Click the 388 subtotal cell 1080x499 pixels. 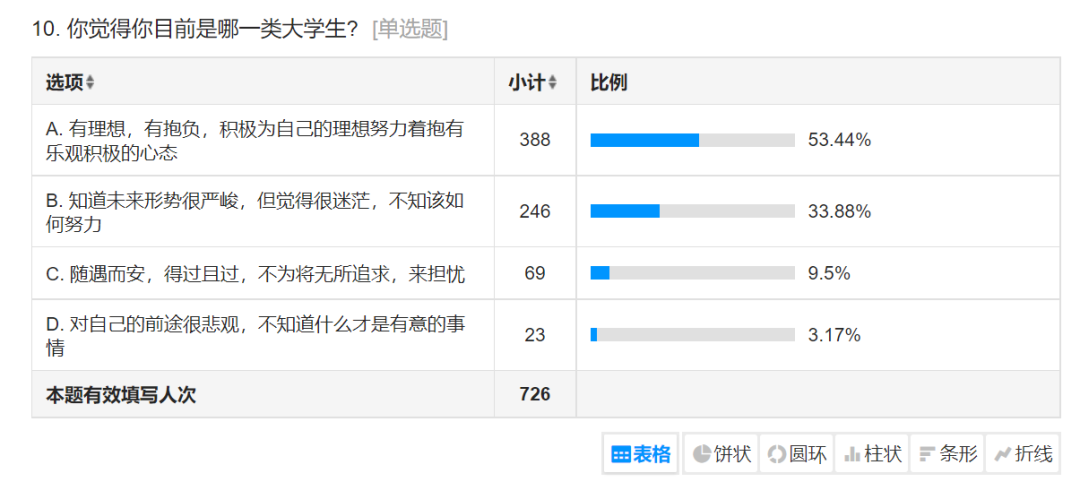pyautogui.click(x=535, y=140)
